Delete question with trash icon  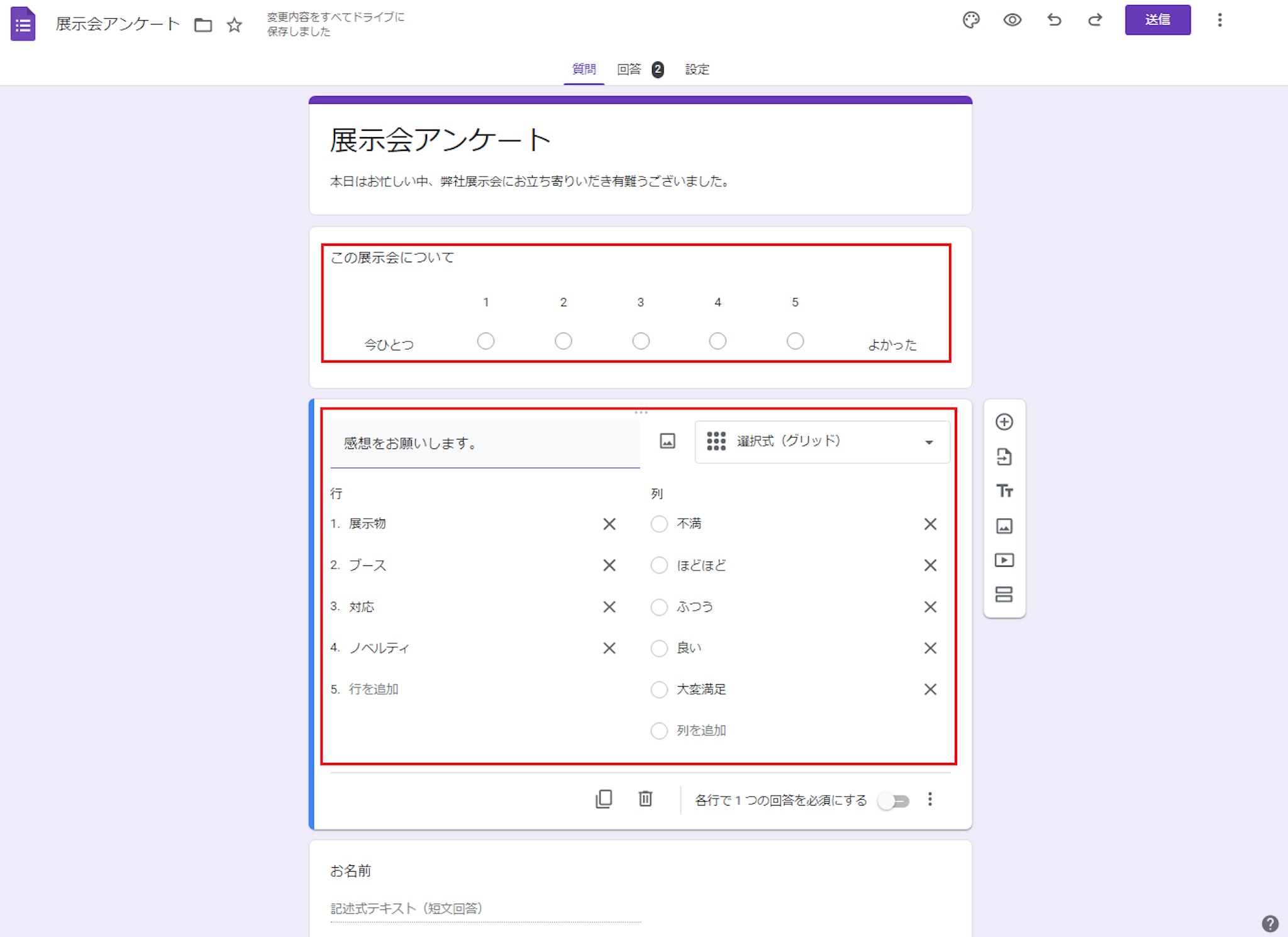pos(645,799)
